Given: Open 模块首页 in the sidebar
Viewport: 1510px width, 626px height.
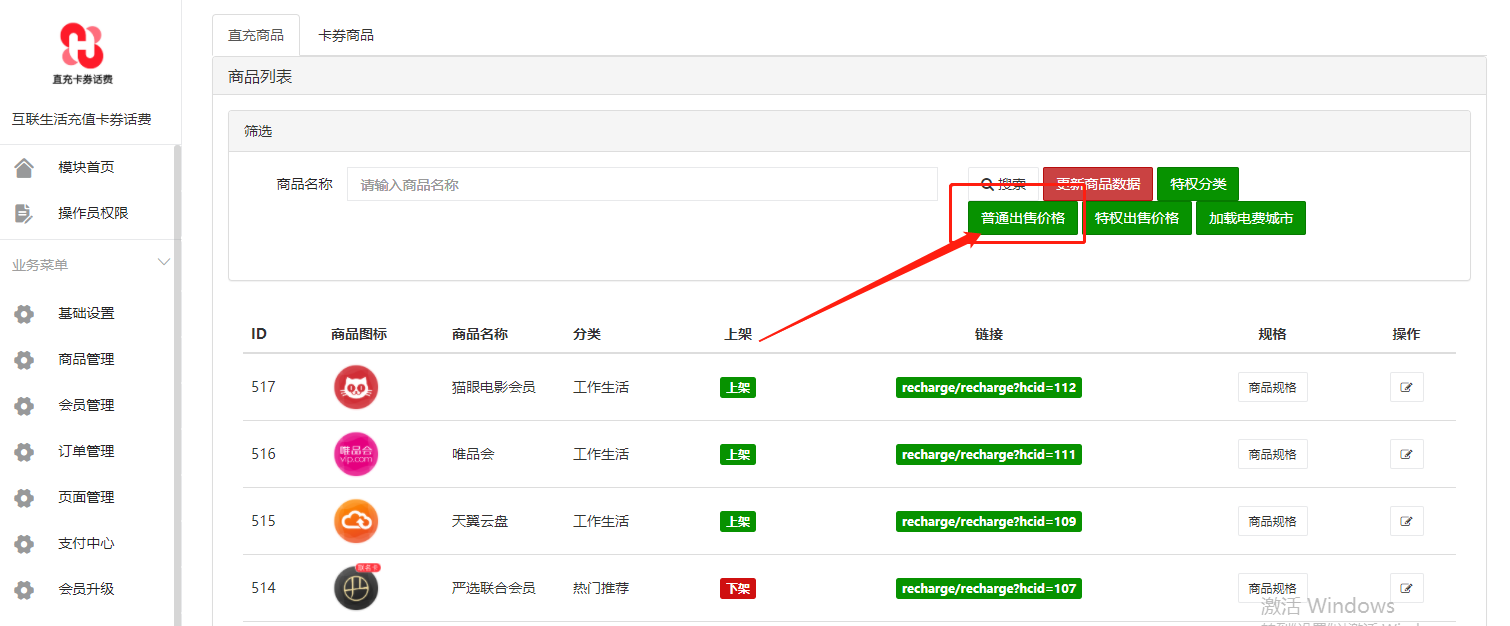Looking at the screenshot, I should click(x=87, y=167).
